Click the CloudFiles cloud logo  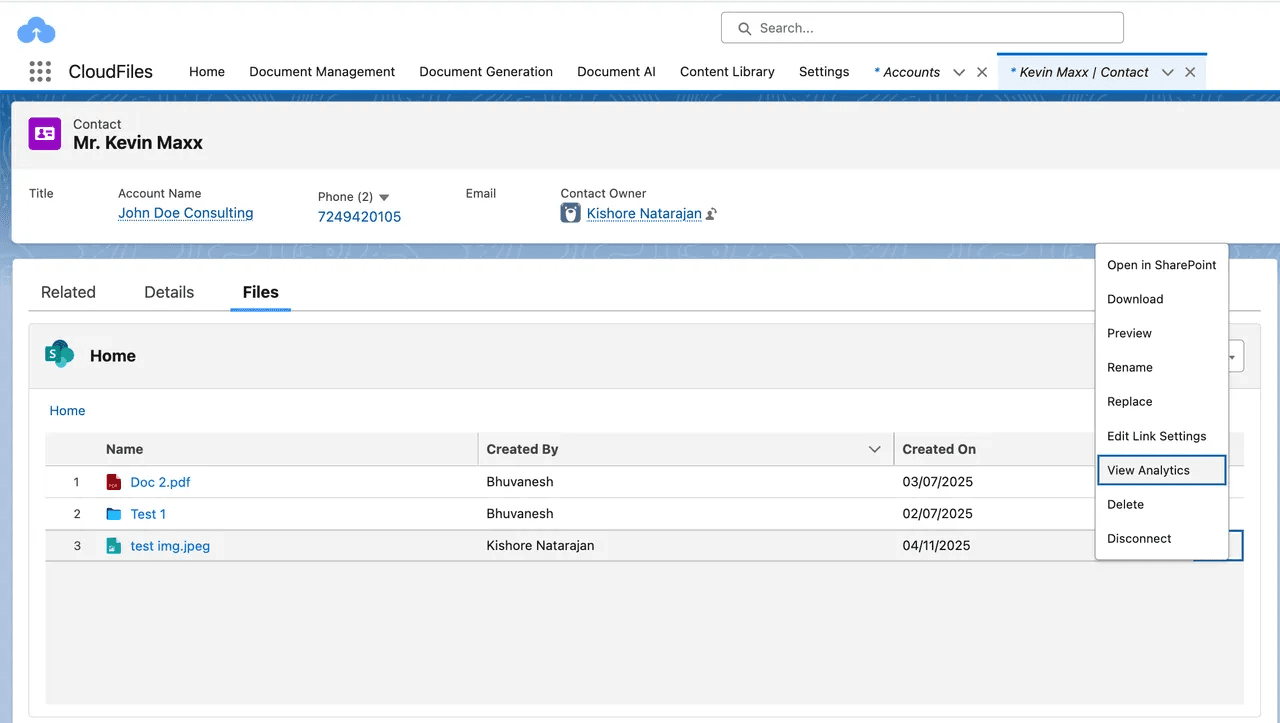pos(36,29)
